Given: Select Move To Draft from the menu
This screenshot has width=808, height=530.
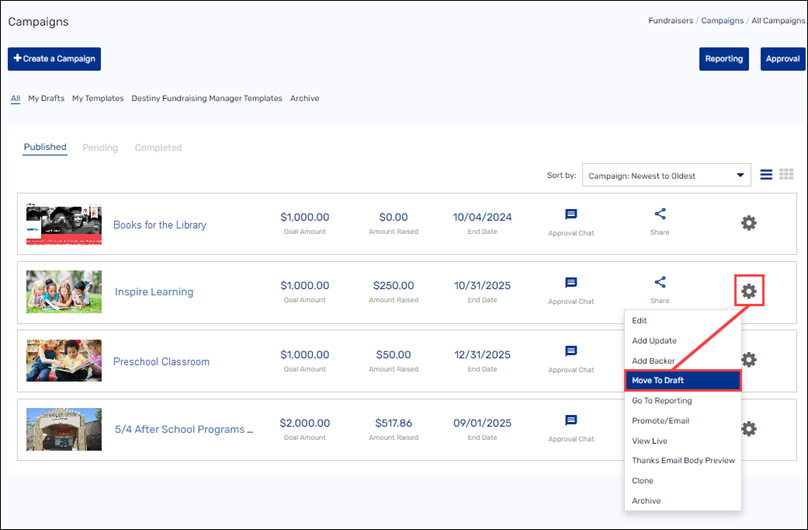Looking at the screenshot, I should (x=682, y=380).
